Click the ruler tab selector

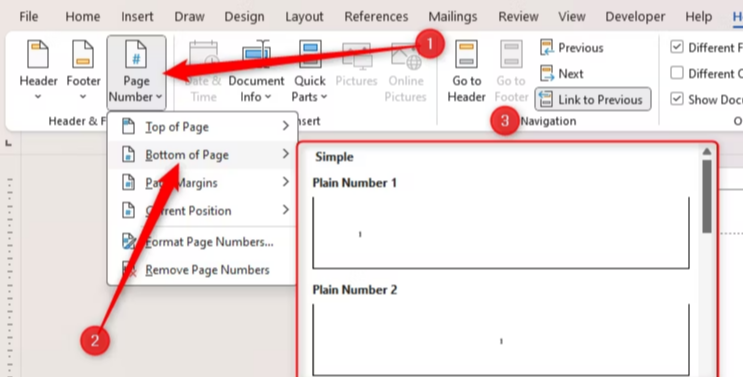point(9,143)
